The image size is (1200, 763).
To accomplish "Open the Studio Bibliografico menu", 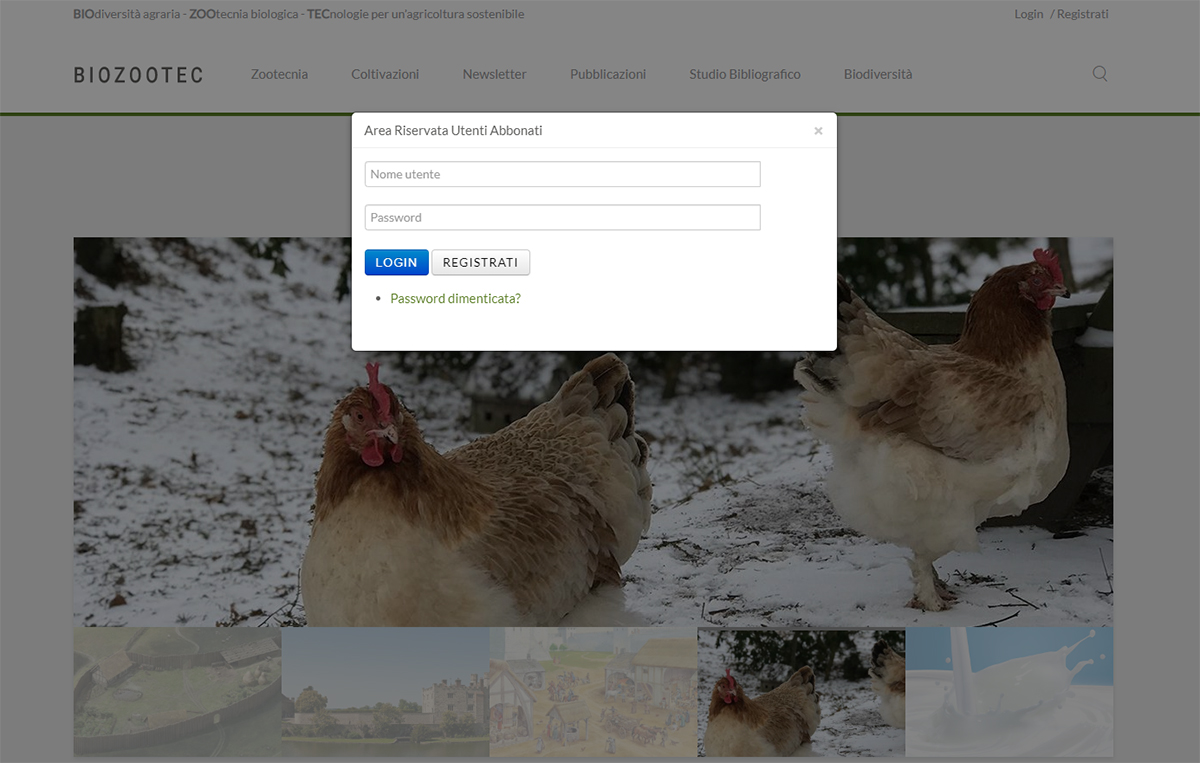I will coord(745,74).
